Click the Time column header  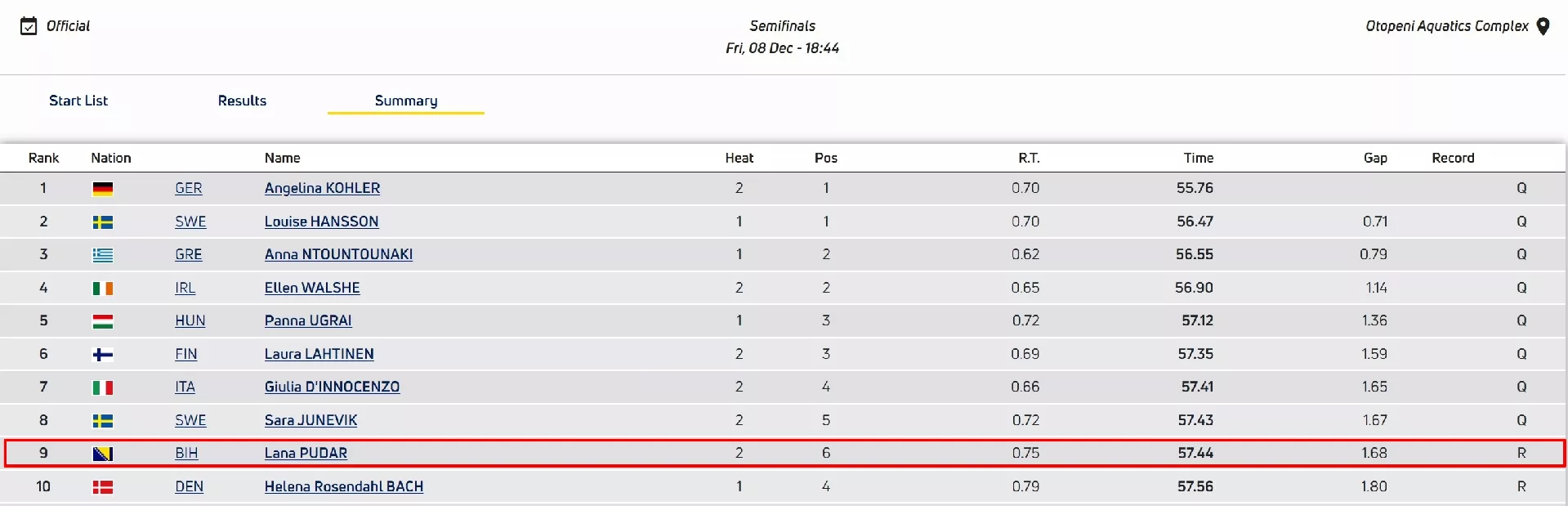click(x=1198, y=158)
